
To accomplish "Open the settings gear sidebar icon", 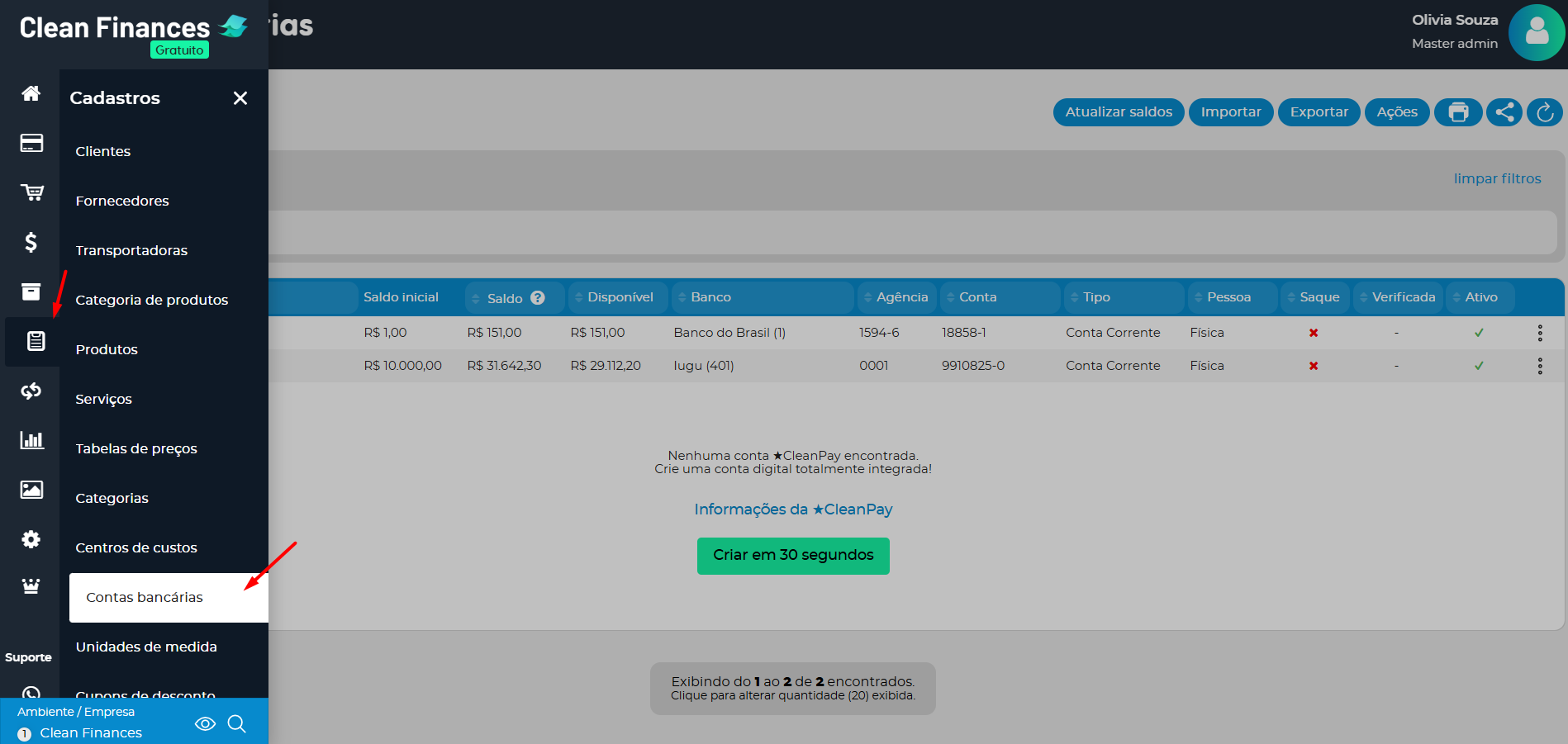I will (31, 539).
